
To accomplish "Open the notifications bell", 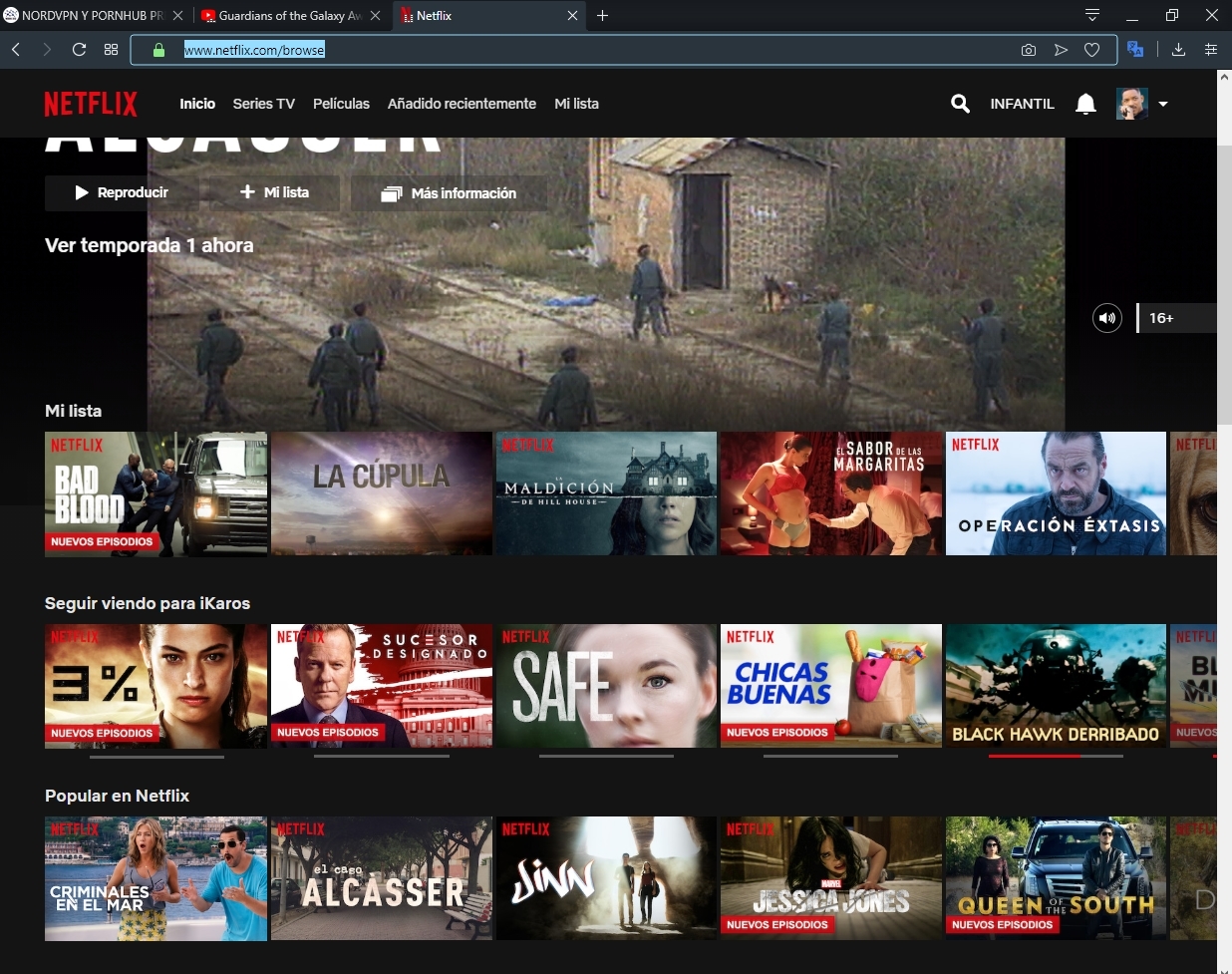I will [1085, 104].
